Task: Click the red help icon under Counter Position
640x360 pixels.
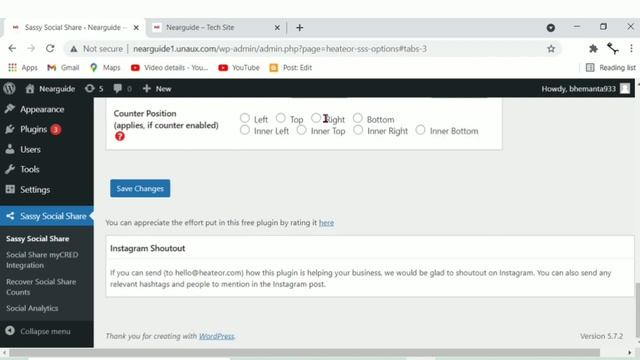Action: point(120,136)
